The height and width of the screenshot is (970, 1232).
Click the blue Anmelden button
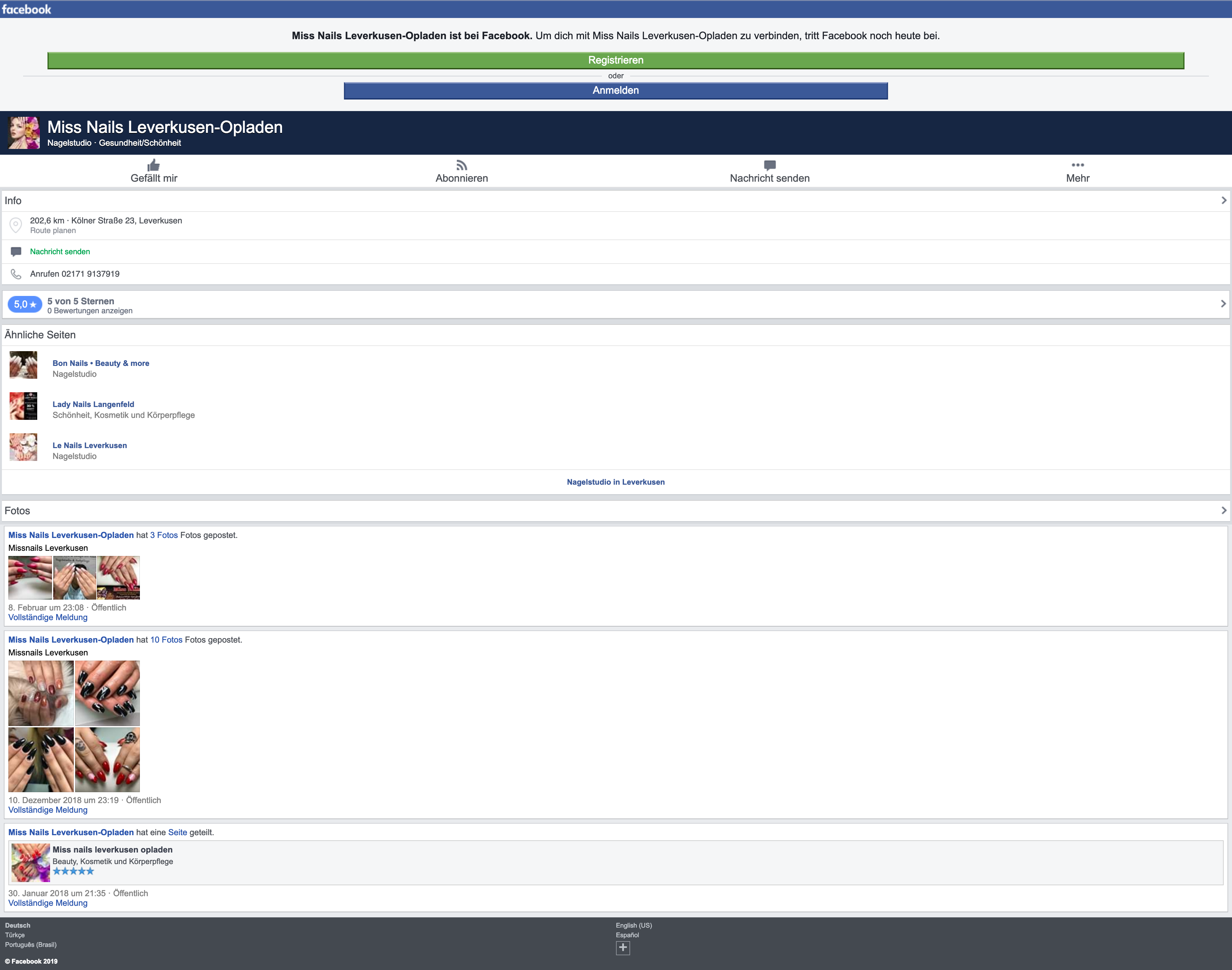click(x=615, y=90)
